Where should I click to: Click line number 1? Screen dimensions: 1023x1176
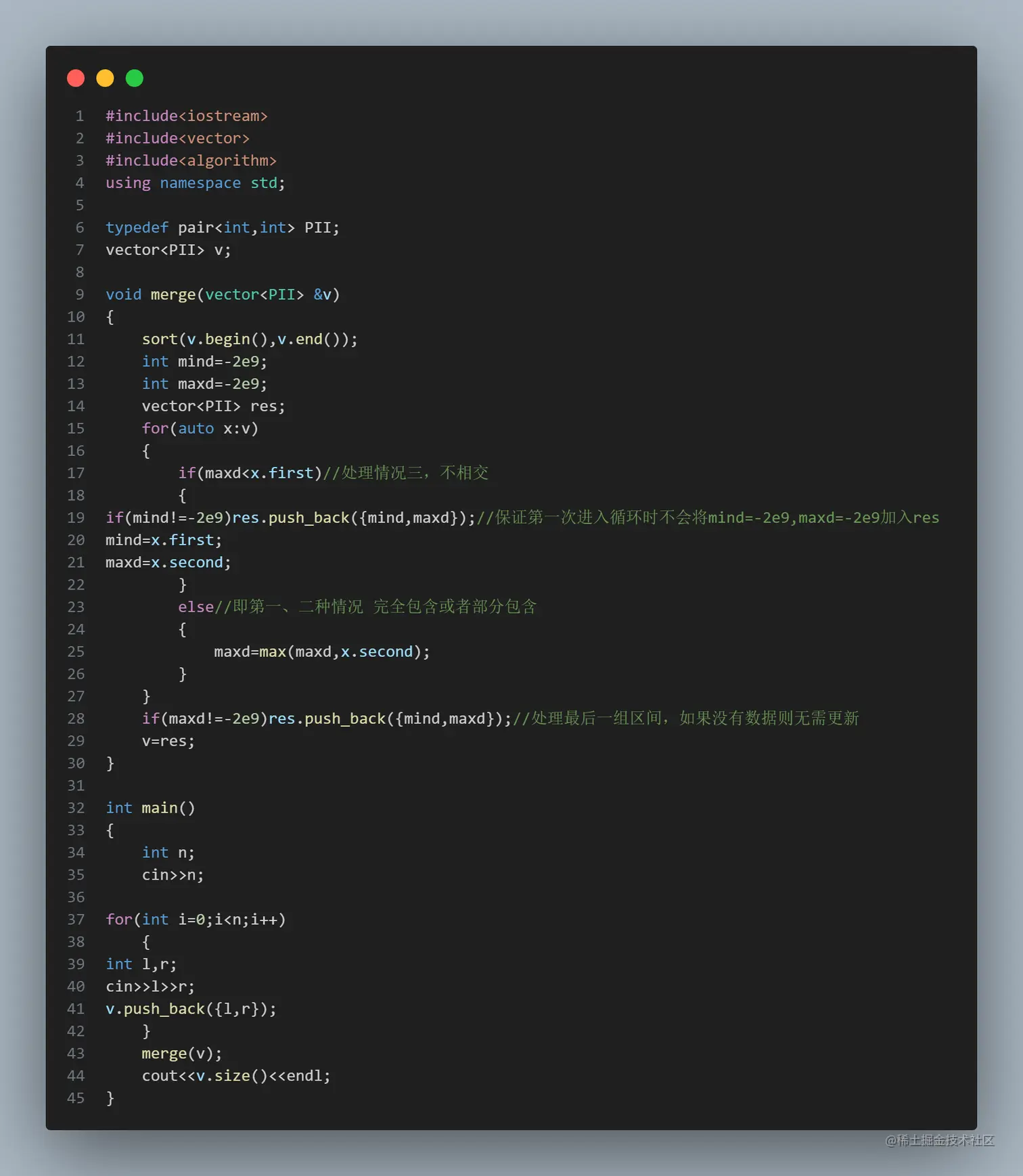pyautogui.click(x=80, y=116)
